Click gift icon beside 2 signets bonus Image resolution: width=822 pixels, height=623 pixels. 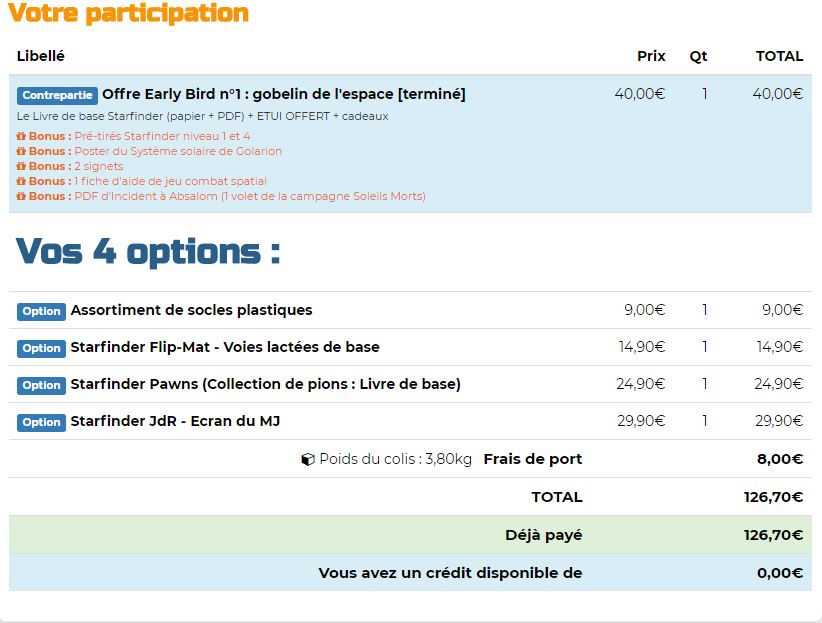coord(21,166)
